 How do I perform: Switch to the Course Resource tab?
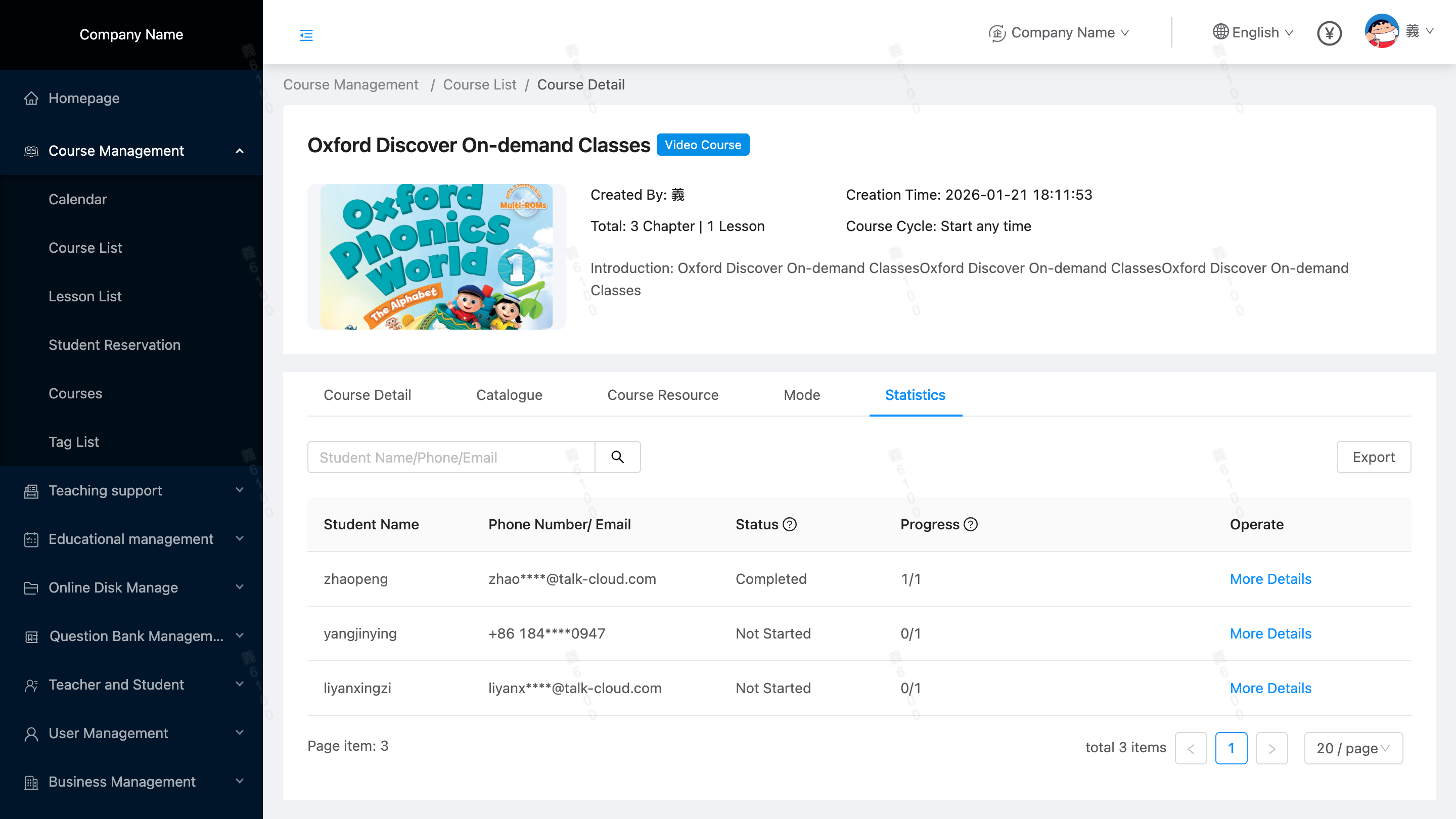click(x=662, y=394)
